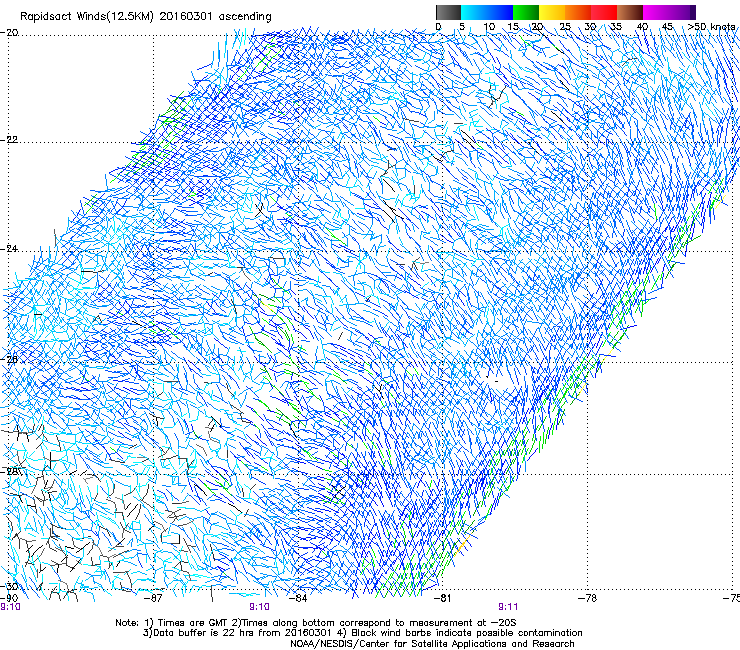Click the '-20' latitude axis label
740x650 pixels.
pos(9,33)
